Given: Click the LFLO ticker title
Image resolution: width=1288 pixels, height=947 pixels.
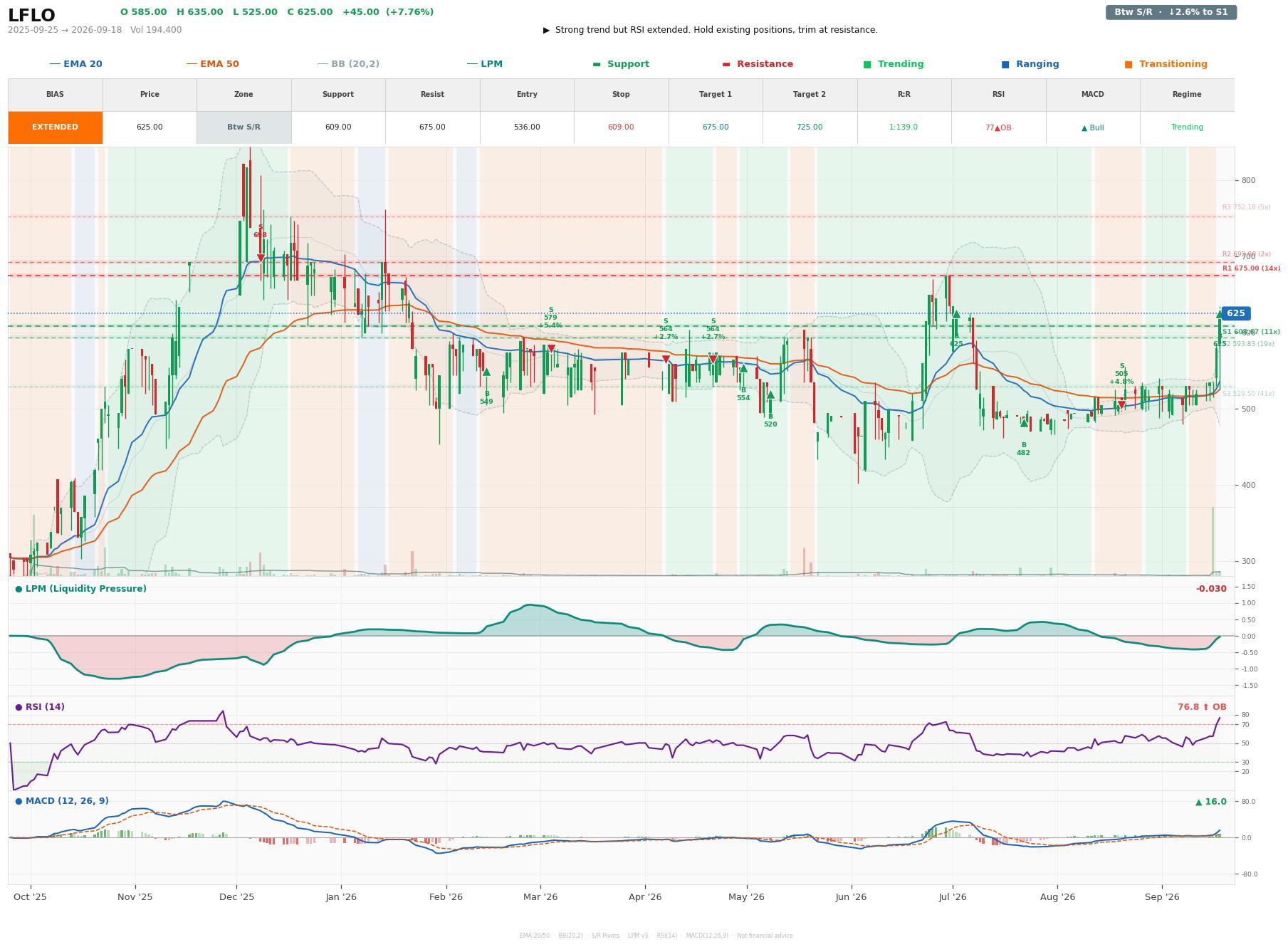Looking at the screenshot, I should point(31,15).
